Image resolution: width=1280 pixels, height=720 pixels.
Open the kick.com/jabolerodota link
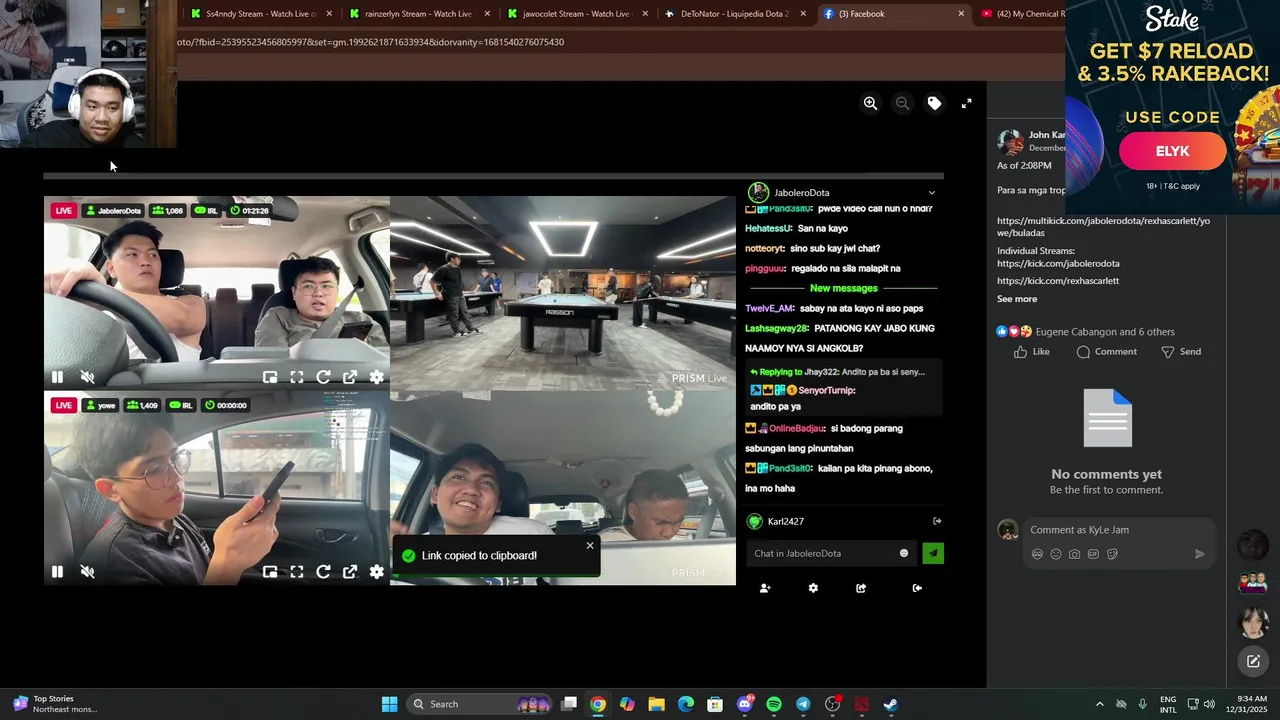pyautogui.click(x=1058, y=263)
